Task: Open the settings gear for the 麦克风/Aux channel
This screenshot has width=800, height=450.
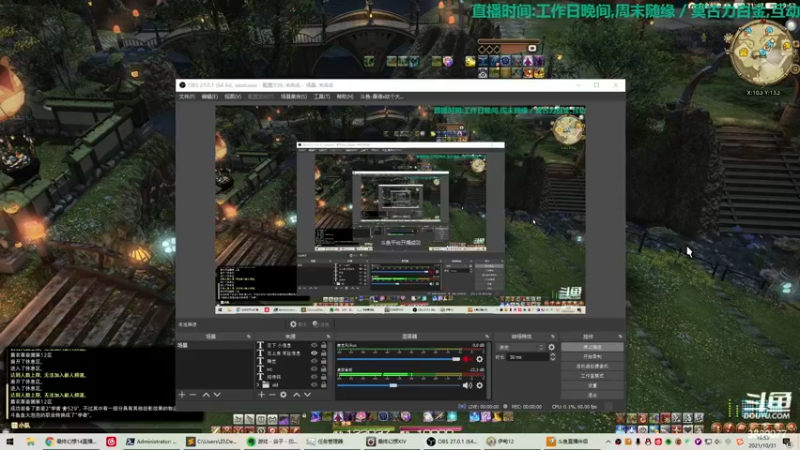Action: pos(480,359)
